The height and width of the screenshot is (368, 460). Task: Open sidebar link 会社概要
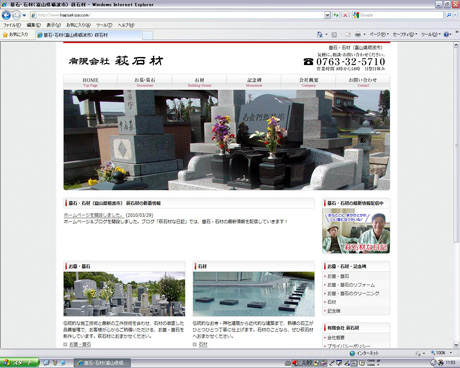pos(336,338)
